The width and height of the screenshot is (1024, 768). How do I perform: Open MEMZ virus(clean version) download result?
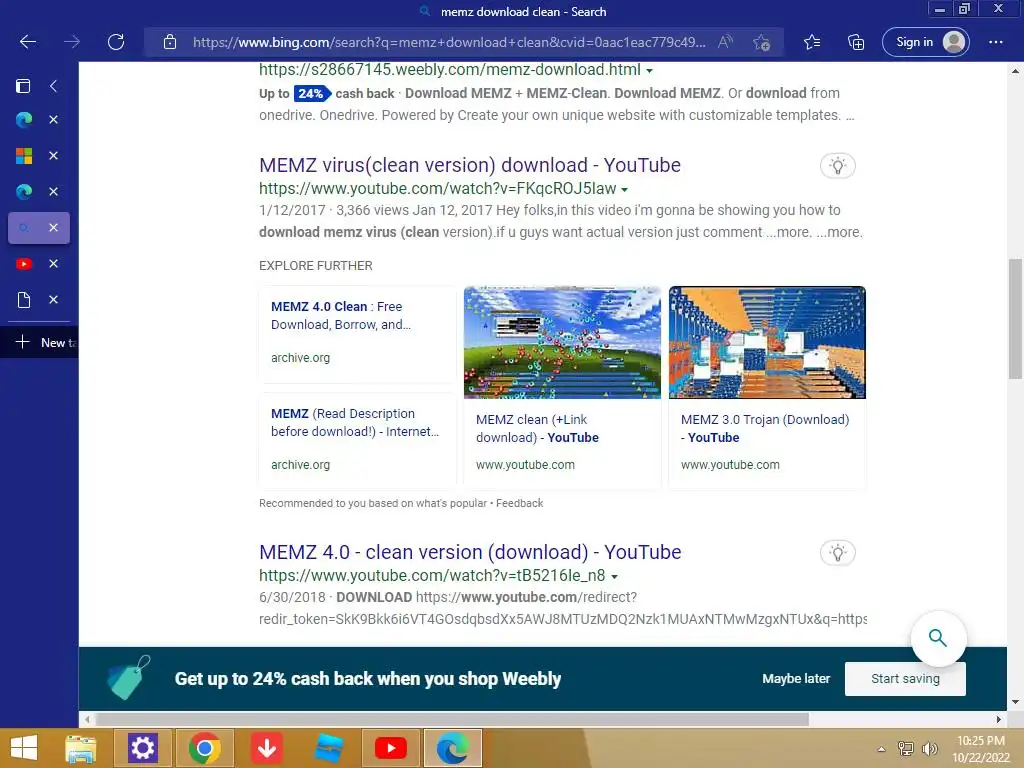point(470,165)
